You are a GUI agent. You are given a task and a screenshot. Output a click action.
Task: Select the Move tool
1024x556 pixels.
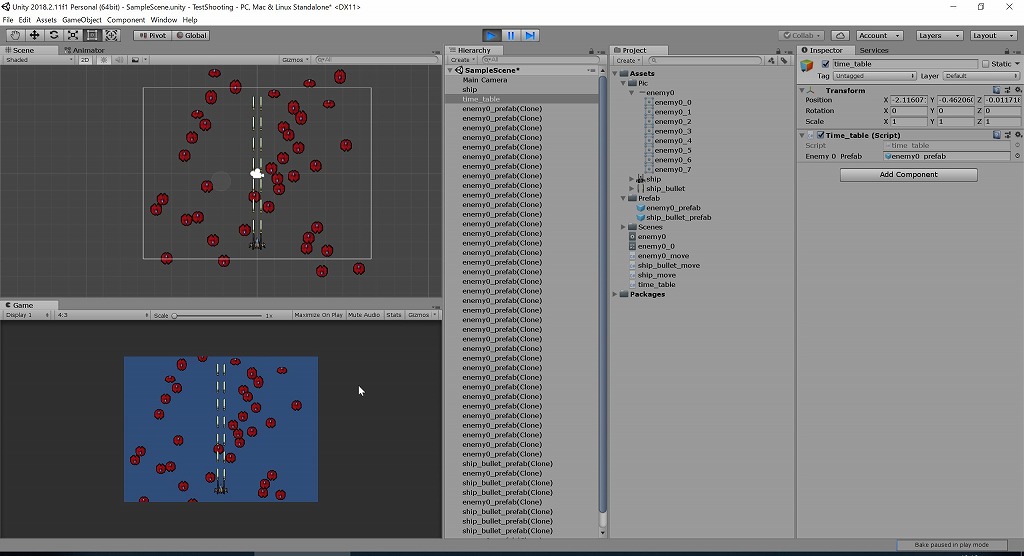[x=34, y=35]
